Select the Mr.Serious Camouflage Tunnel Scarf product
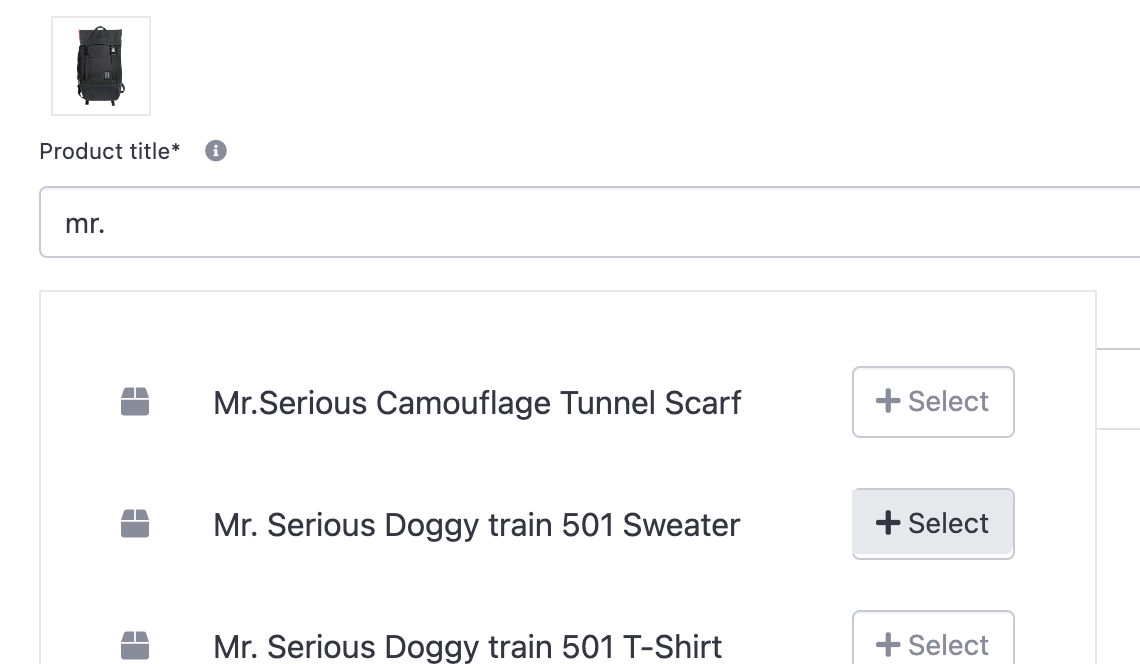1140x664 pixels. click(x=933, y=401)
